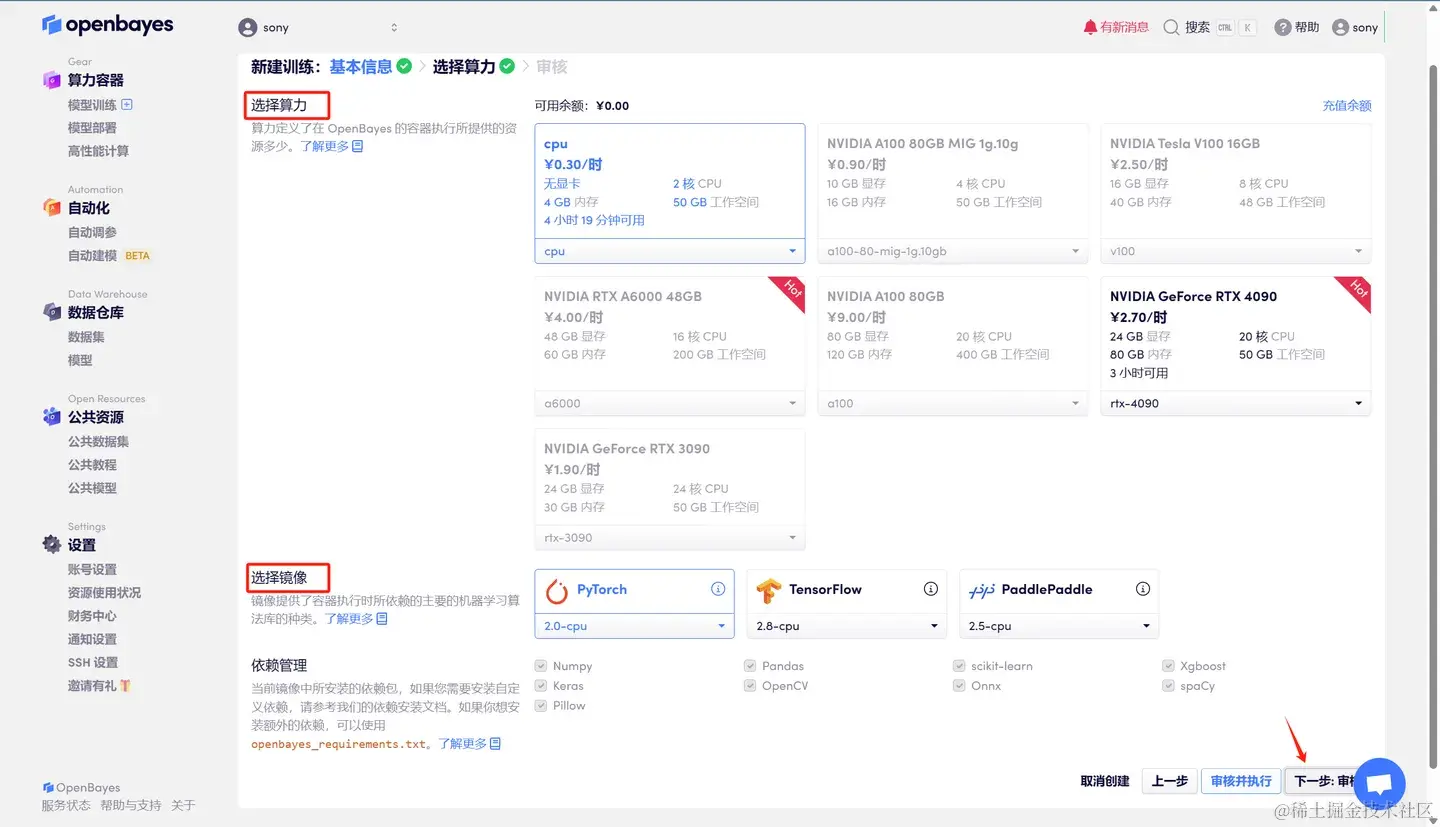Click green check beside 基本信息
Viewport: 1440px width, 827px height.
pos(404,66)
